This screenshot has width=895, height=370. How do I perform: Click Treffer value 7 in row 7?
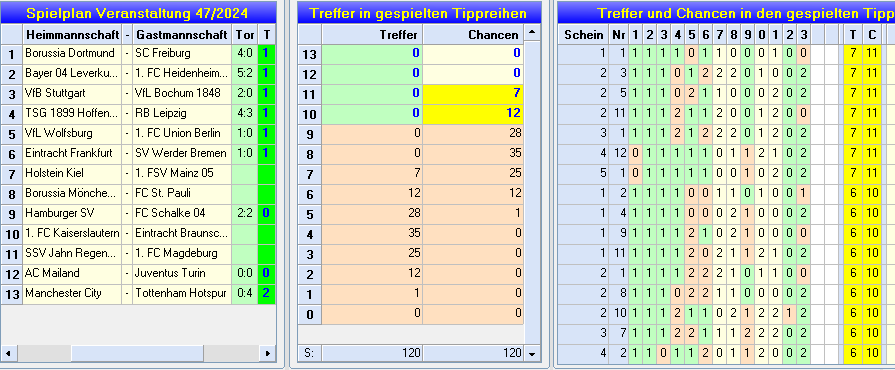372,174
